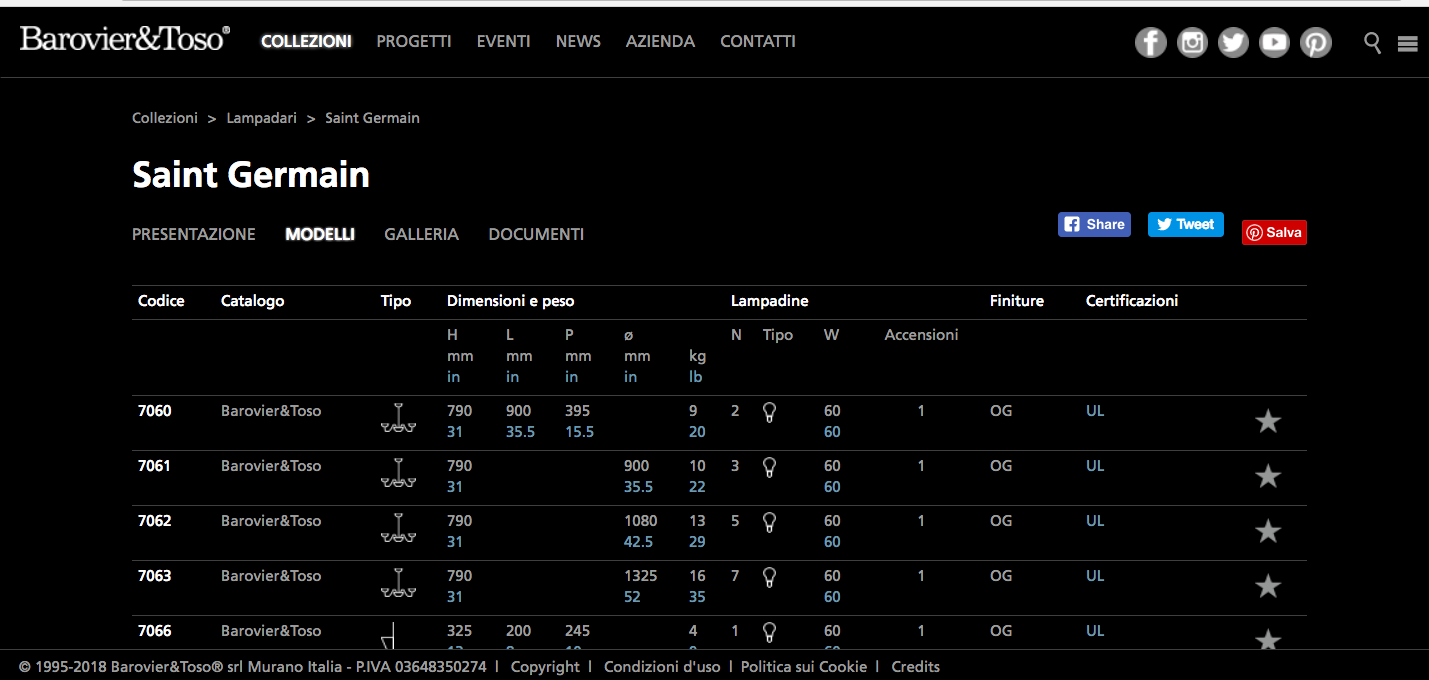
Task: Click the Lampadari breadcrumb link
Action: coord(261,118)
